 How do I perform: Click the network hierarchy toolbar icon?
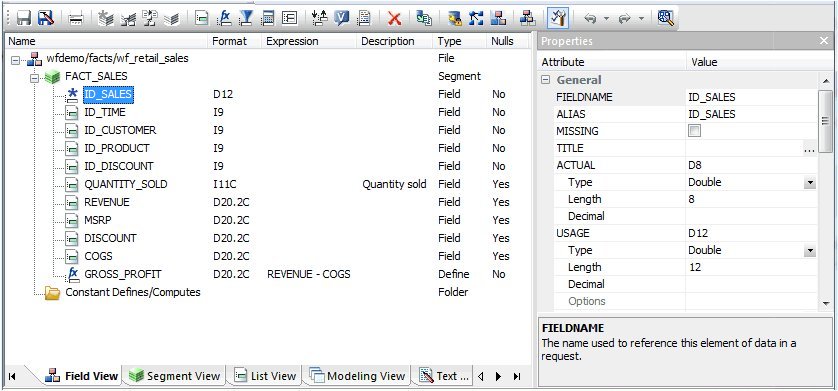point(527,19)
